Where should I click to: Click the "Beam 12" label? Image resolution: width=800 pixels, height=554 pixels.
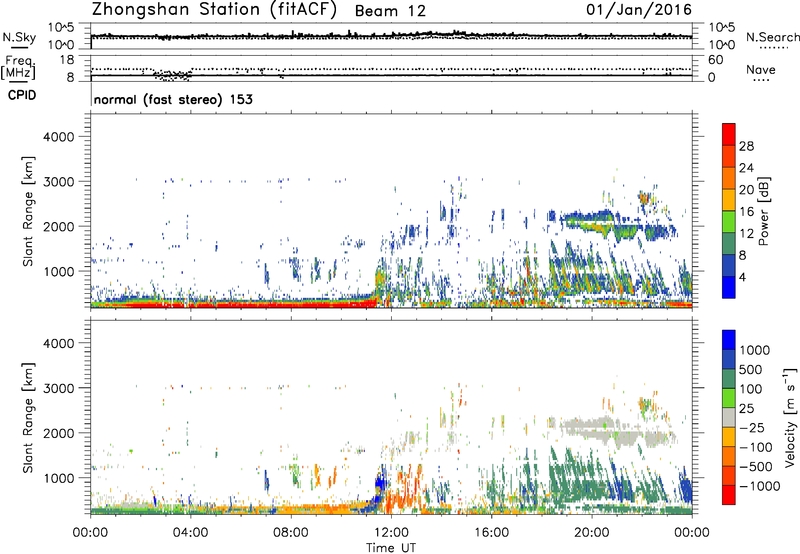pos(390,11)
